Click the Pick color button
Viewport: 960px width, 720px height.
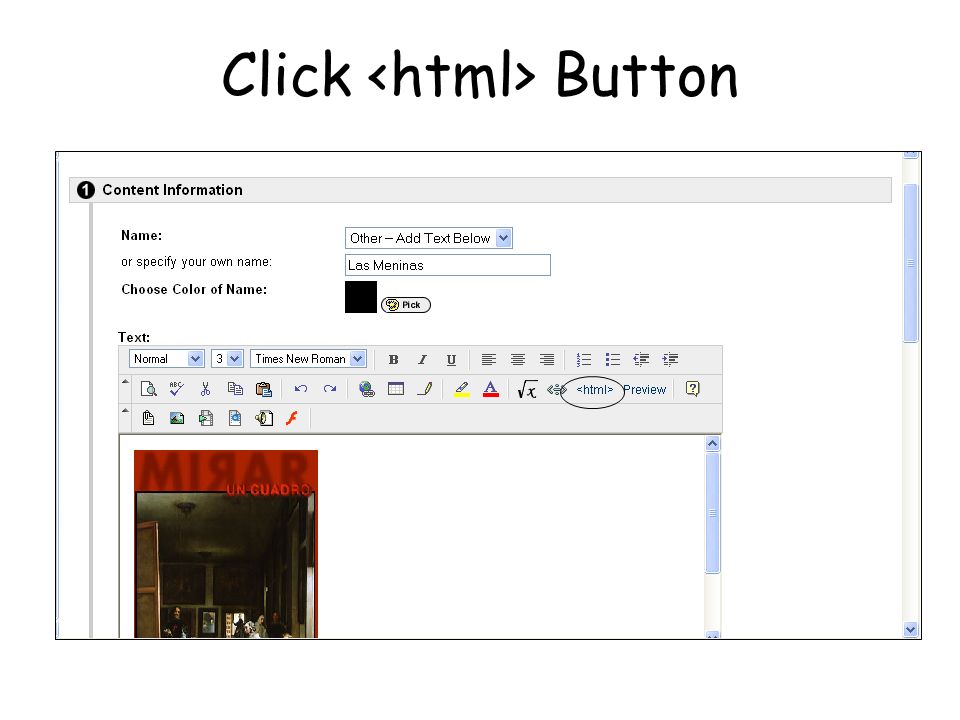[x=406, y=305]
